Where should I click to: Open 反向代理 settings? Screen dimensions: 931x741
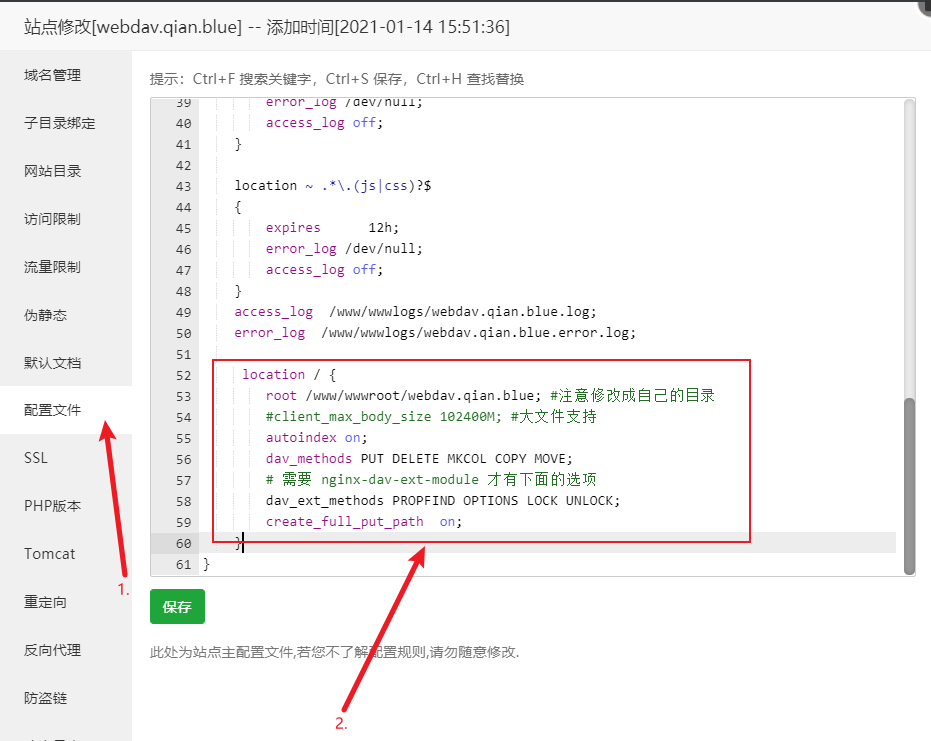click(52, 650)
